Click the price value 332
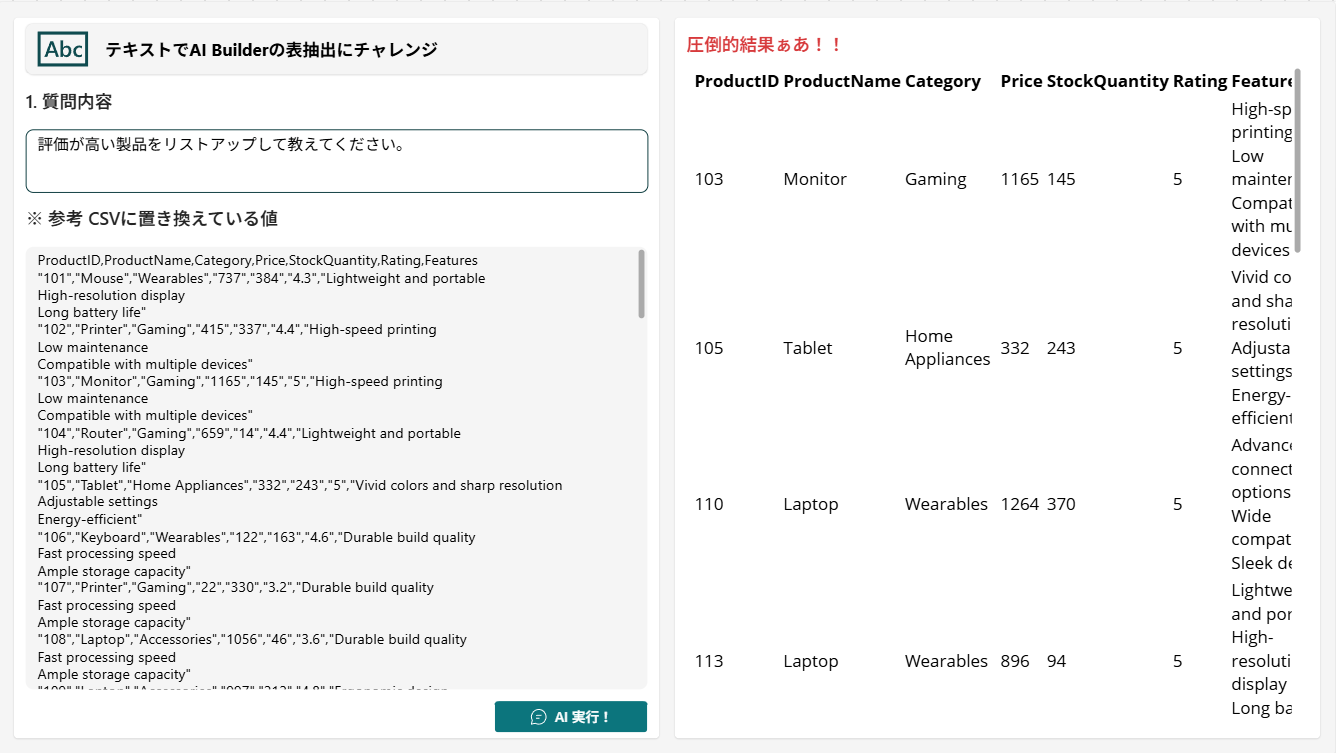1336x753 pixels. [1015, 348]
